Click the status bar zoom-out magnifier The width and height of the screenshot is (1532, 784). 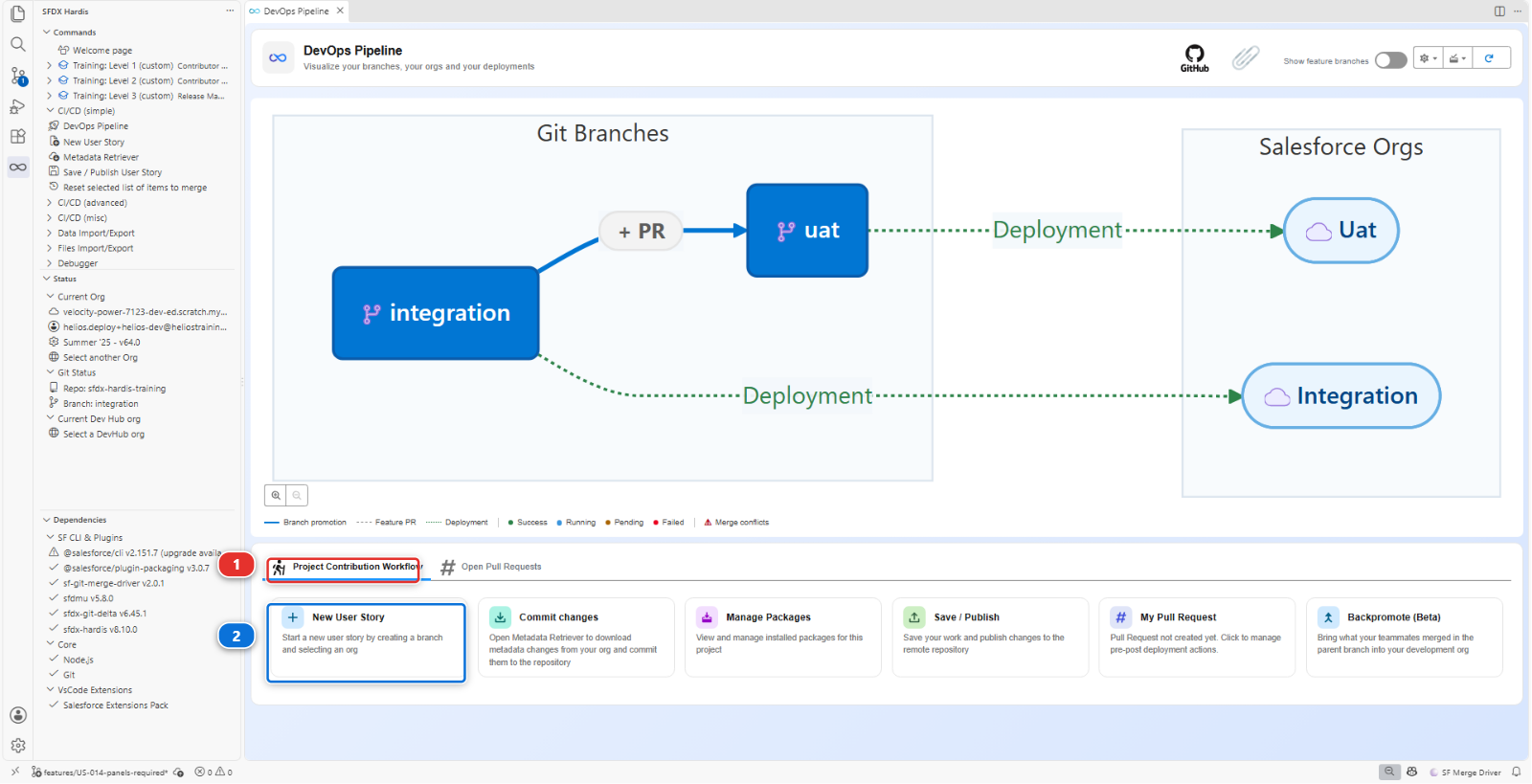point(1389,772)
